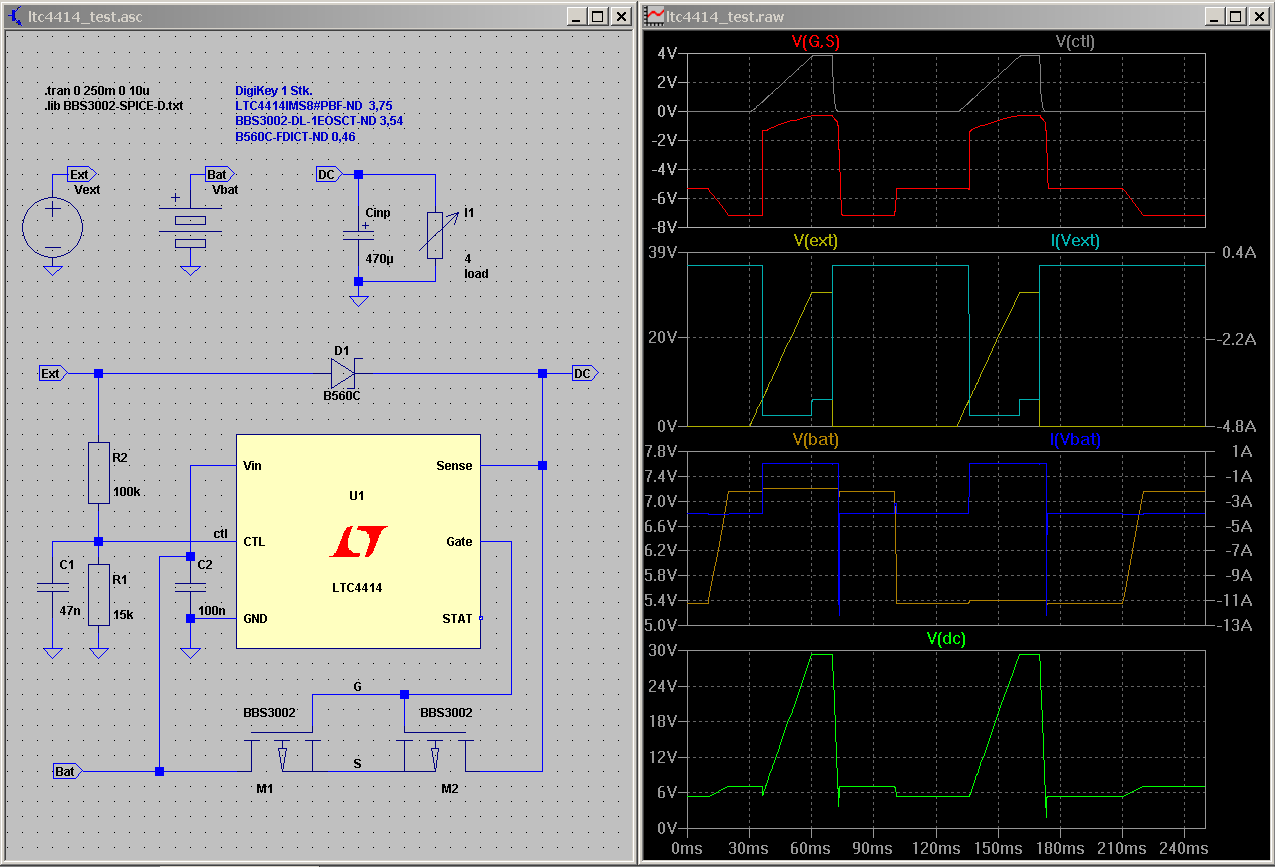
Task: Click the BBS3002-DL-1EOSCT-ND 3,54 comment
Action: tap(318, 120)
